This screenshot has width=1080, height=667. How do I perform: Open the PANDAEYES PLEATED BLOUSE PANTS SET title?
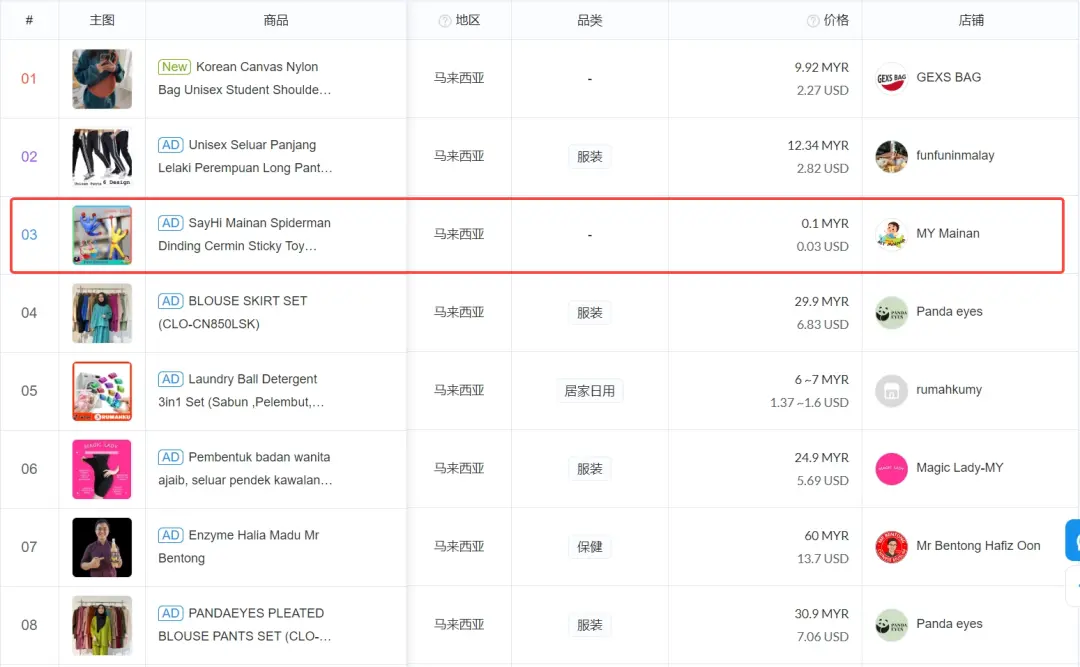[245, 624]
